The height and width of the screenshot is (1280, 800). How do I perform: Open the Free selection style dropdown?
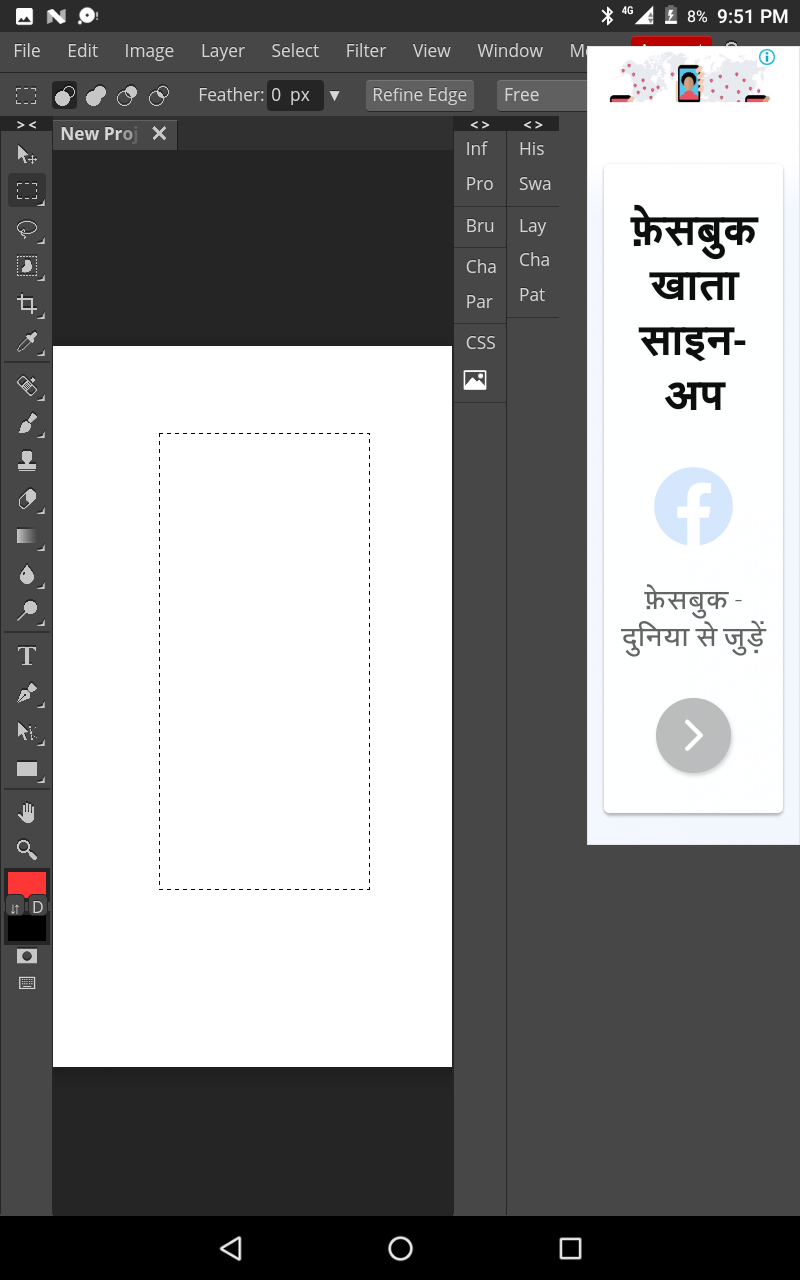coord(541,95)
